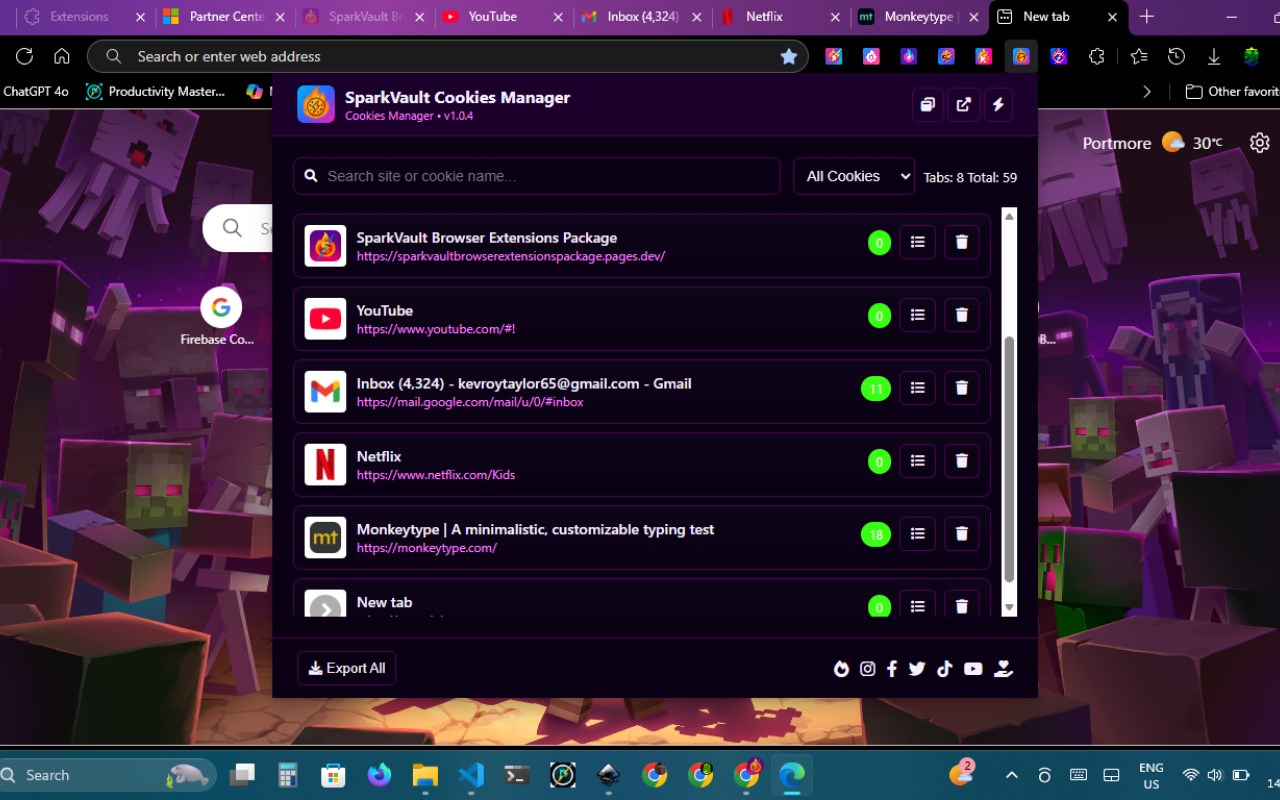Image resolution: width=1280 pixels, height=800 pixels.
Task: Open the mail.google.com inbox link
Action: pyautogui.click(x=470, y=403)
